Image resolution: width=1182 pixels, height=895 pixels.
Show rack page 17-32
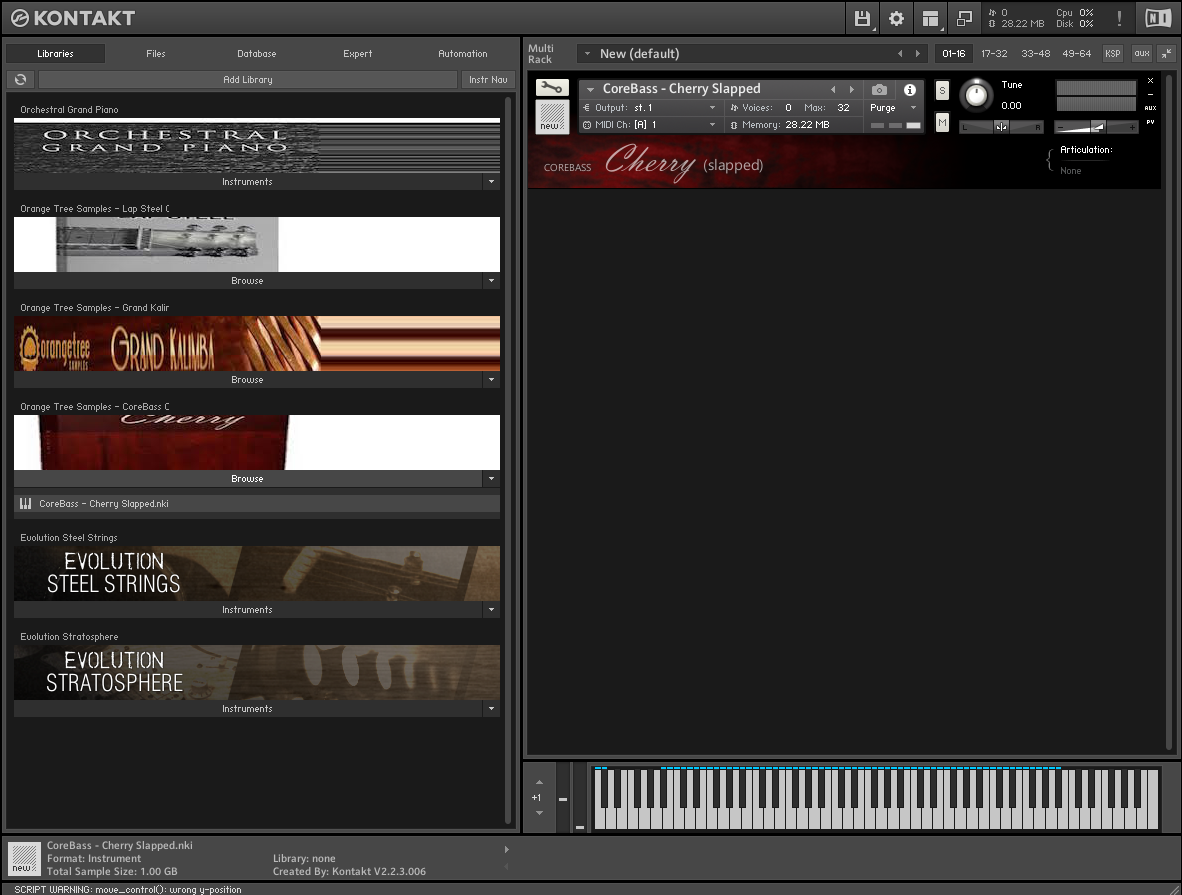(x=994, y=54)
